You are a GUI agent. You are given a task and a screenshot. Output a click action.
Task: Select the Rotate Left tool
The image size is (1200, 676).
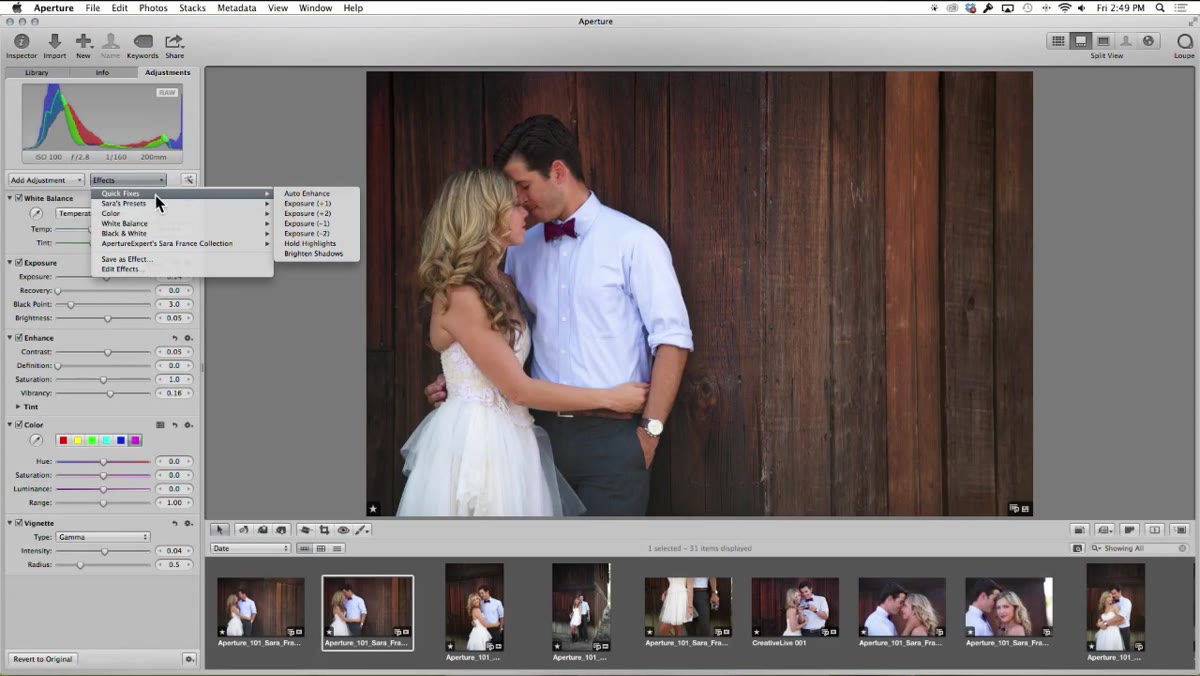(x=242, y=530)
